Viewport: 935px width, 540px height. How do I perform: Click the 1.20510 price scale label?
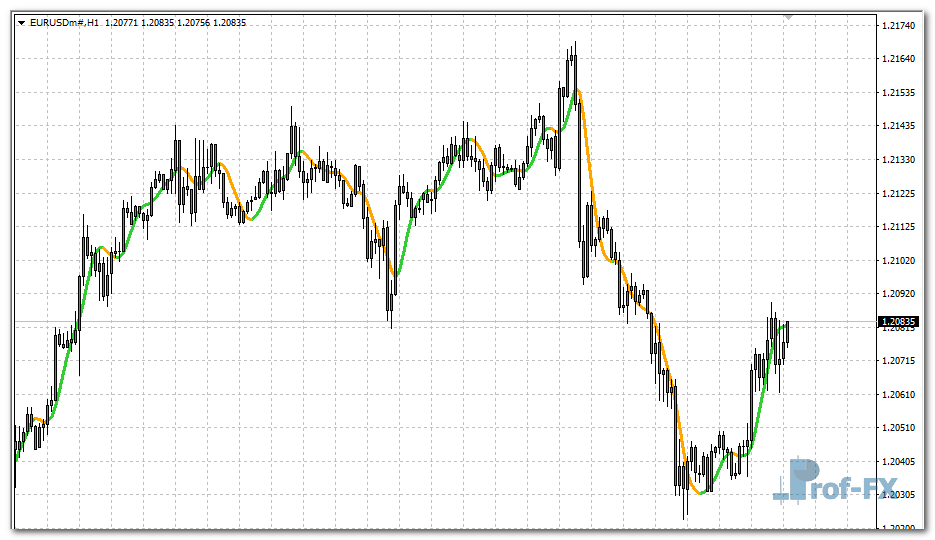[901, 428]
